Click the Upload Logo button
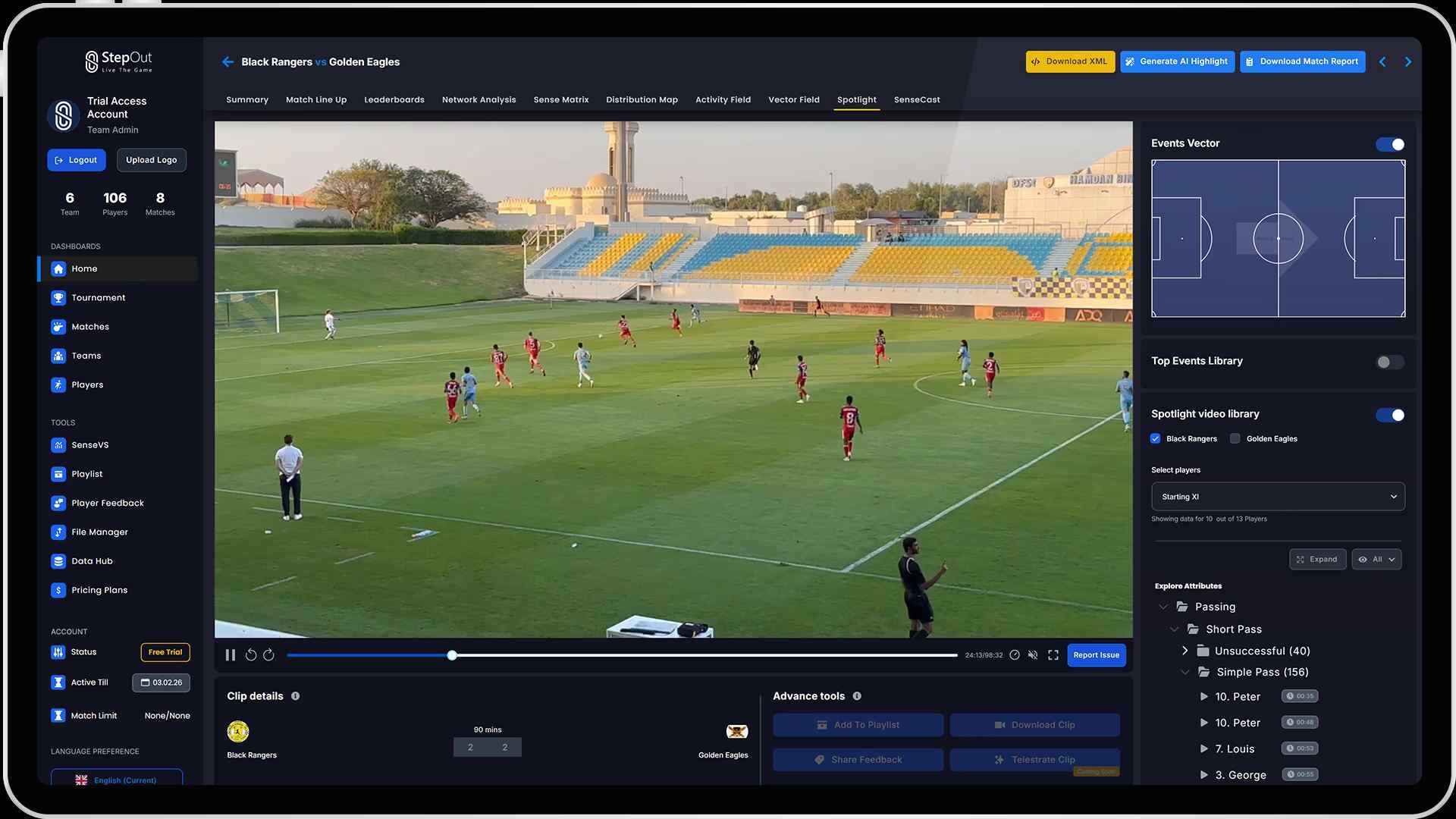 152,160
